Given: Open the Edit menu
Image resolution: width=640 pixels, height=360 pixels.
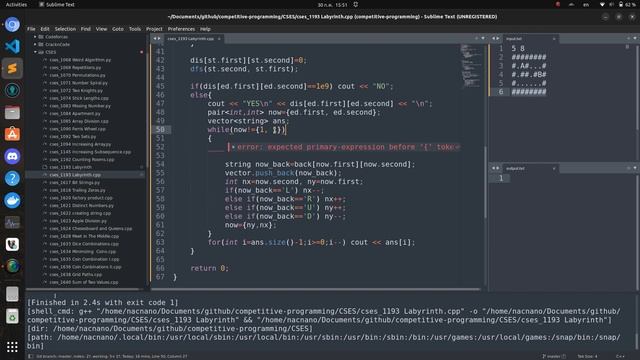Looking at the screenshot, I should tap(45, 29).
